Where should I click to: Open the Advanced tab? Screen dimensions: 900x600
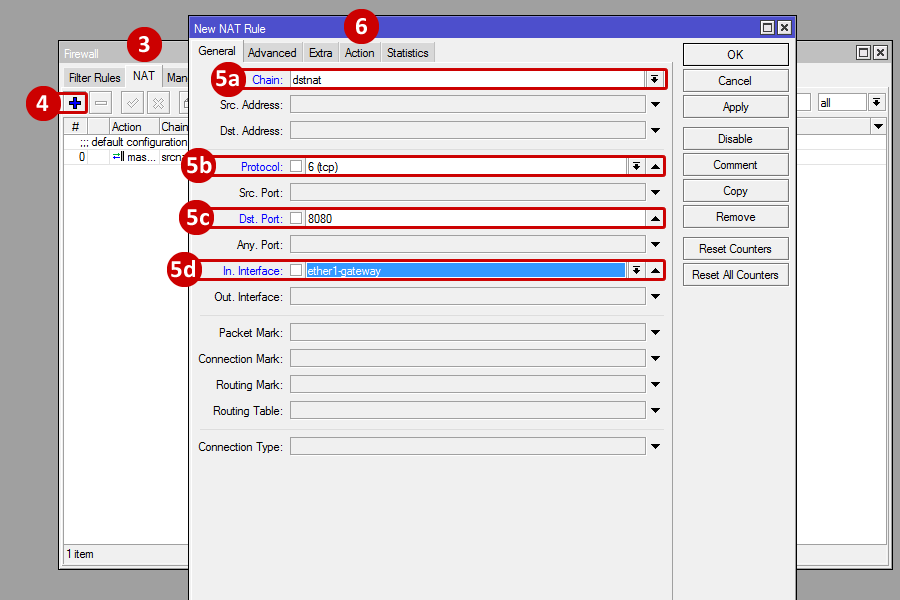pyautogui.click(x=272, y=53)
